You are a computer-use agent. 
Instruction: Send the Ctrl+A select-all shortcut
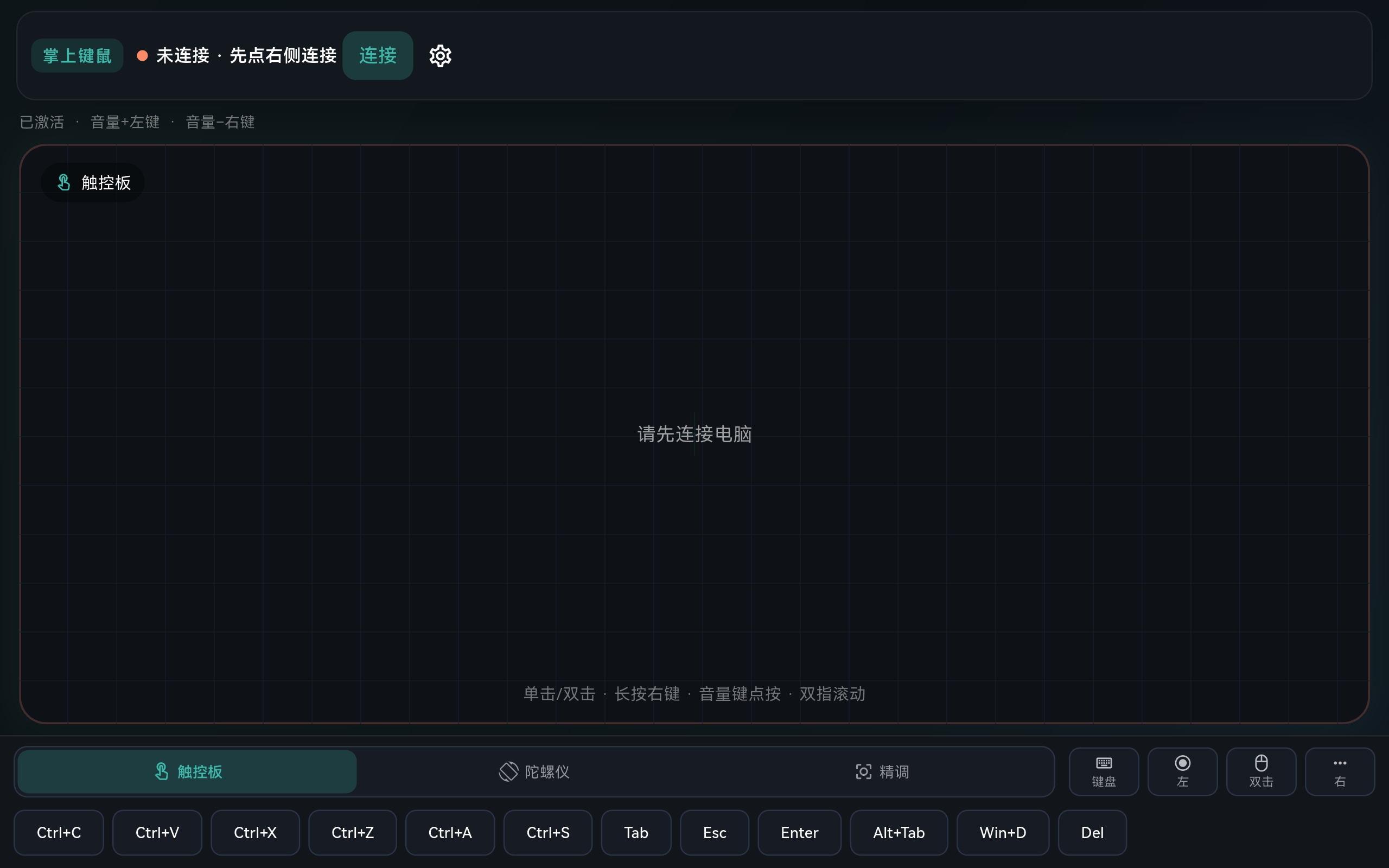[x=450, y=832]
